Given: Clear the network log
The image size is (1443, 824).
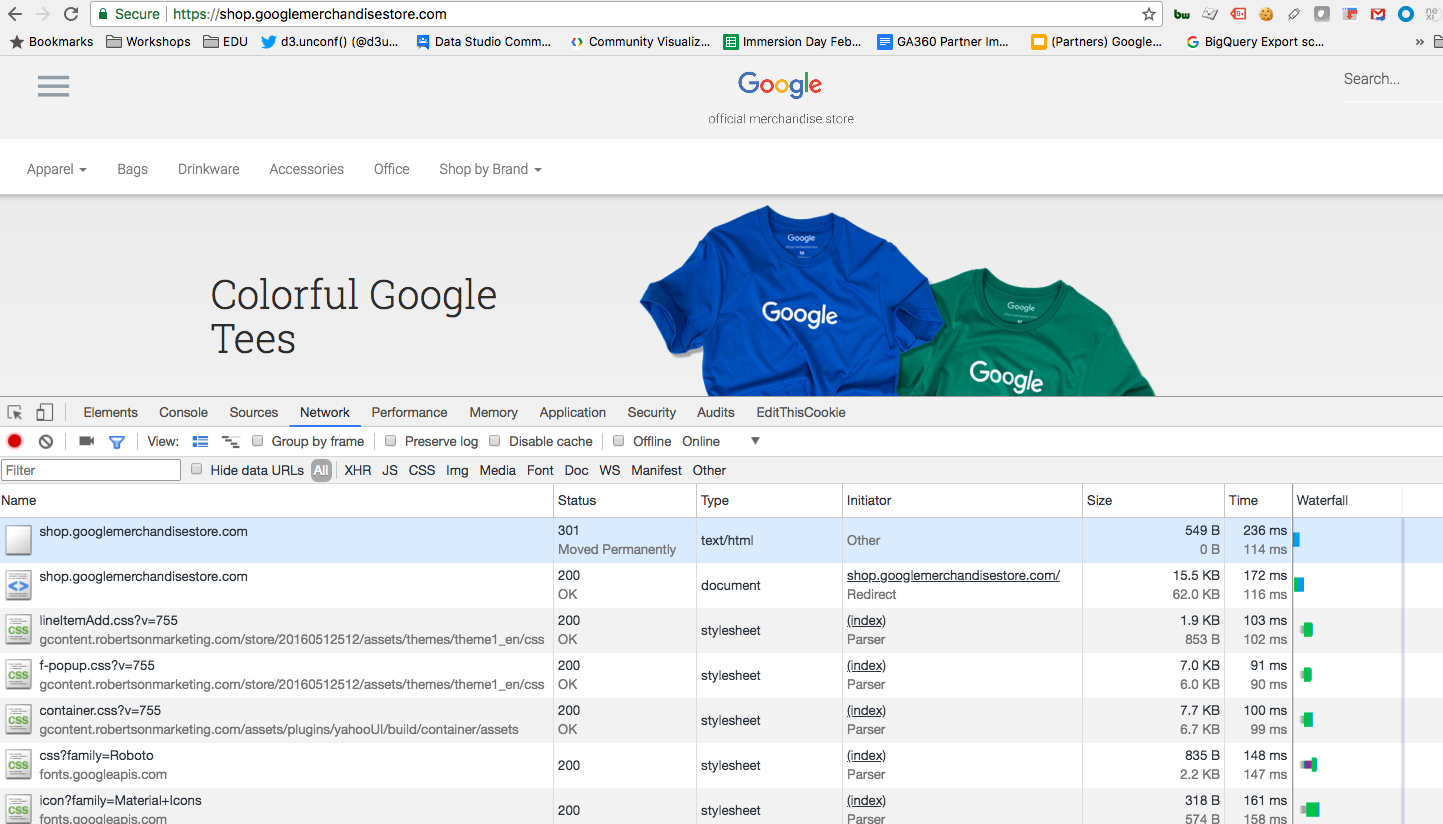Looking at the screenshot, I should (46, 441).
